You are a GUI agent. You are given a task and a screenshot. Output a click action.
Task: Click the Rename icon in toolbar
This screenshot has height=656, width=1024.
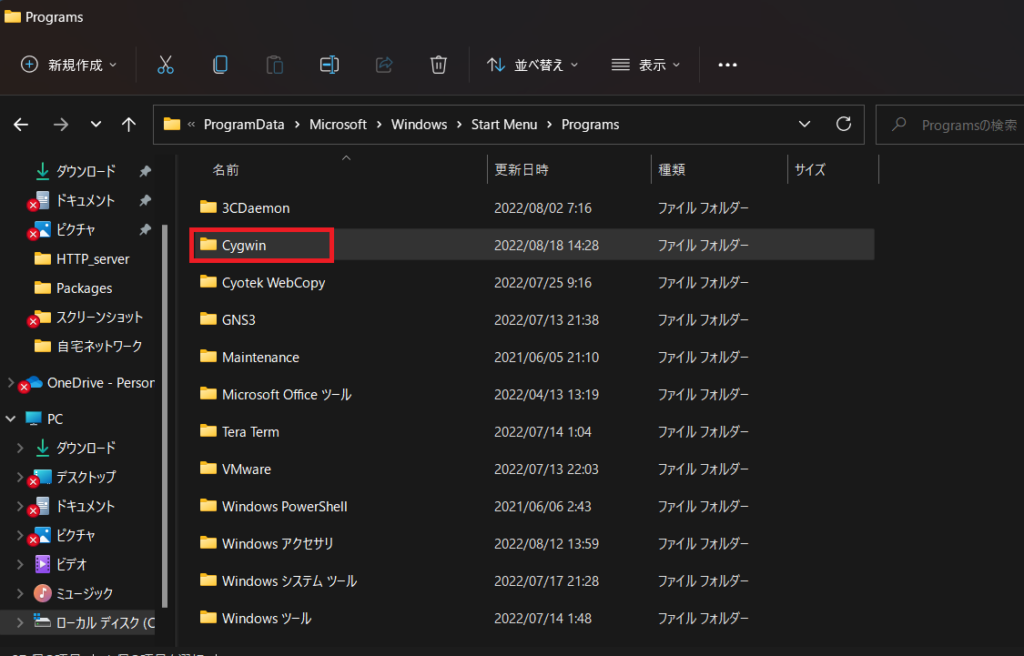click(329, 65)
